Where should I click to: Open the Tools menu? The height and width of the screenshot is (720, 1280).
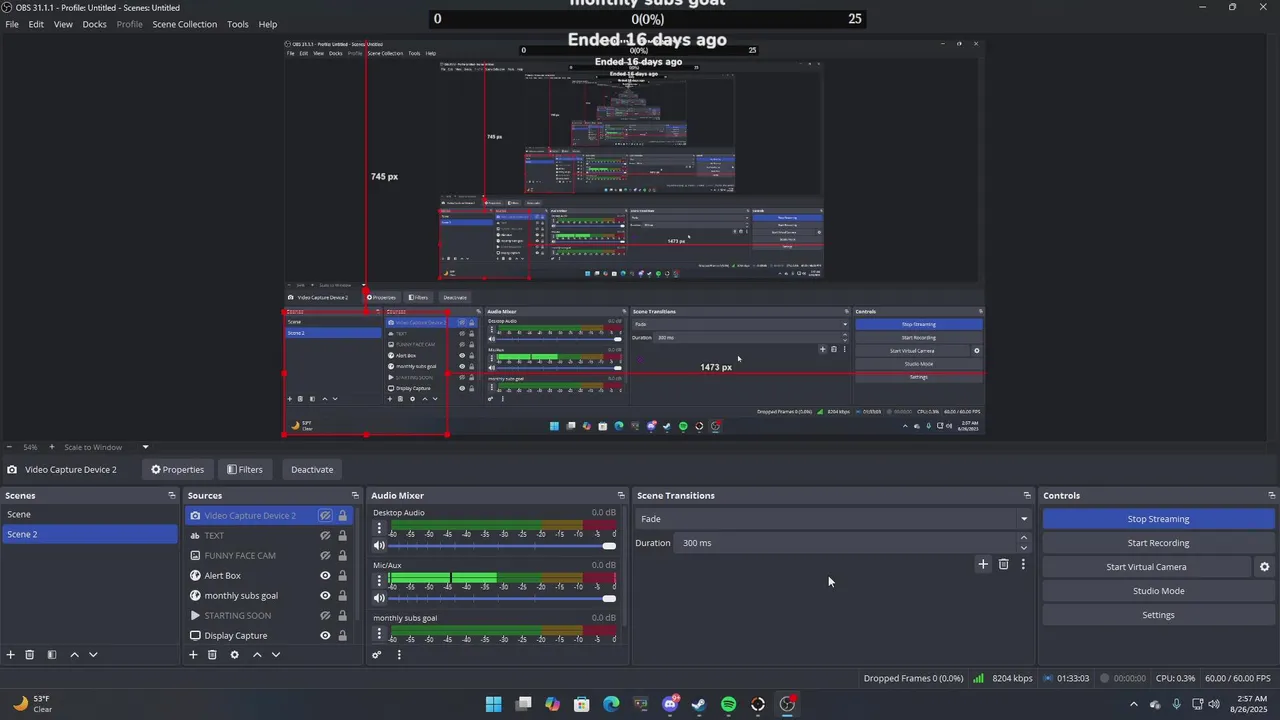click(x=238, y=24)
